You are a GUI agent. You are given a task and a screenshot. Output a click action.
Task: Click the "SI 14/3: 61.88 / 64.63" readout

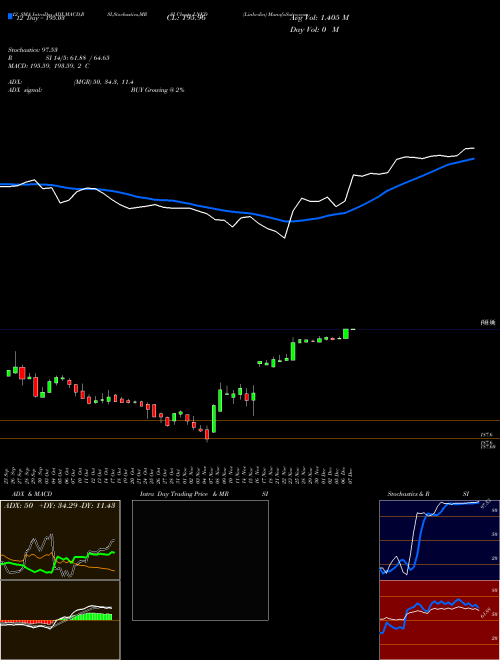point(77,58)
